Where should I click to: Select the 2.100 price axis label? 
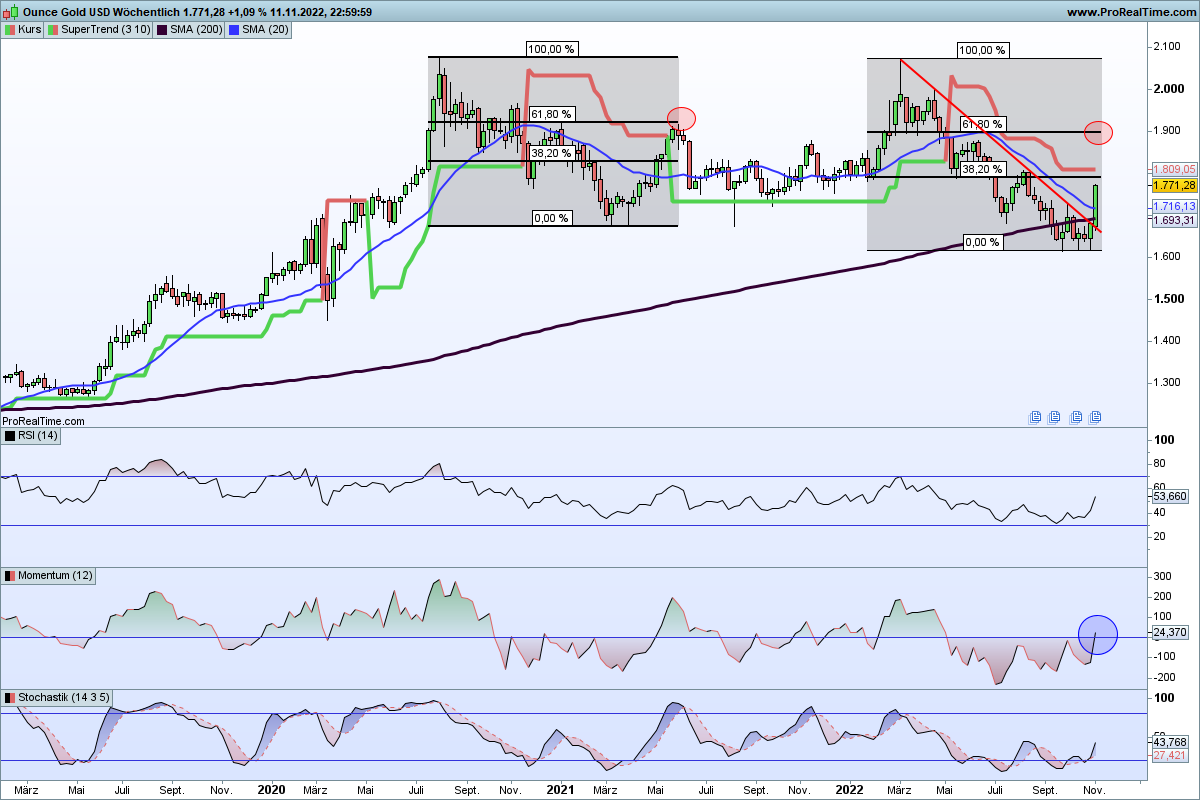pyautogui.click(x=1168, y=48)
